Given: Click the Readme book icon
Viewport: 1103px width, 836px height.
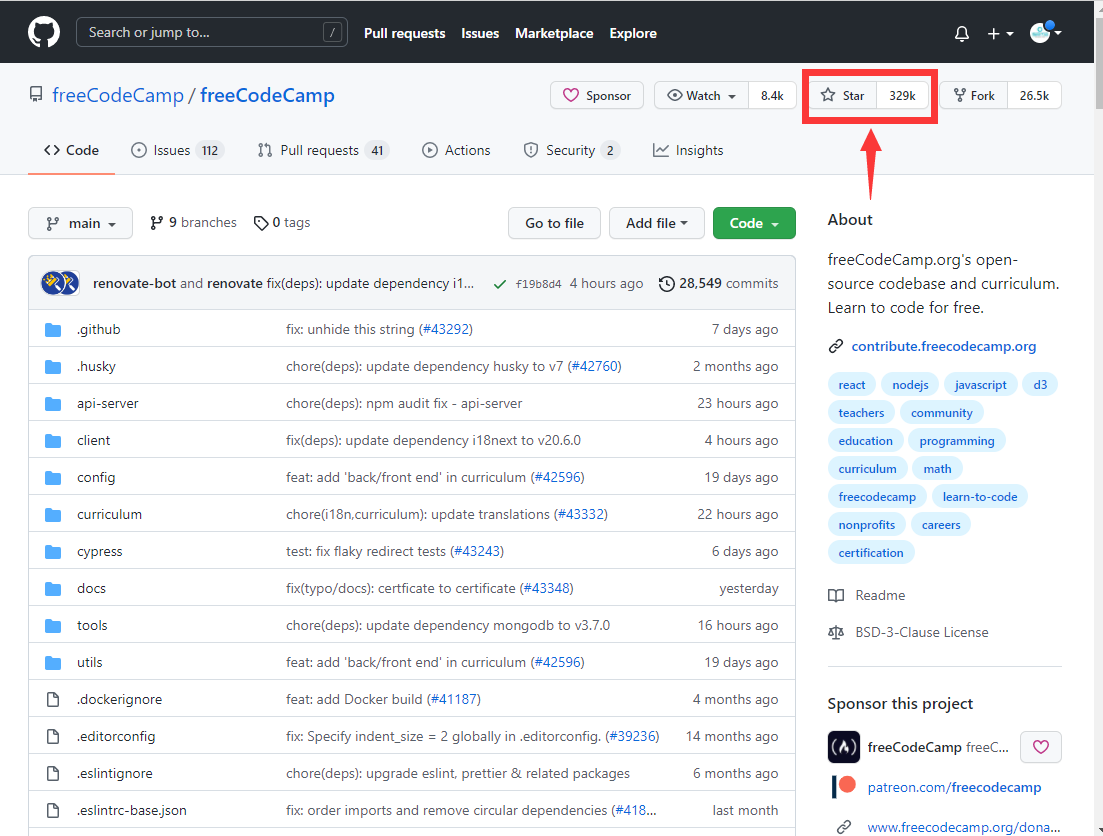Looking at the screenshot, I should click(836, 595).
